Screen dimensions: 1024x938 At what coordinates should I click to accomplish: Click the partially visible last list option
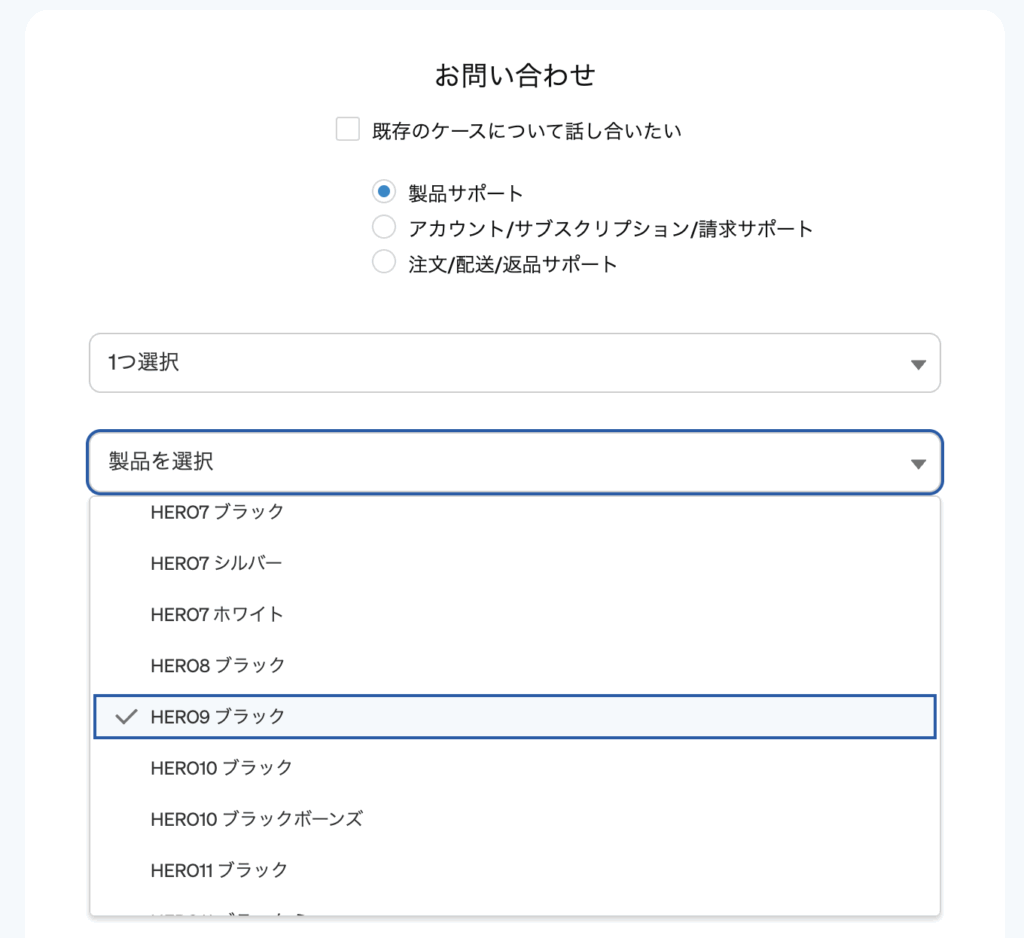click(x=515, y=911)
